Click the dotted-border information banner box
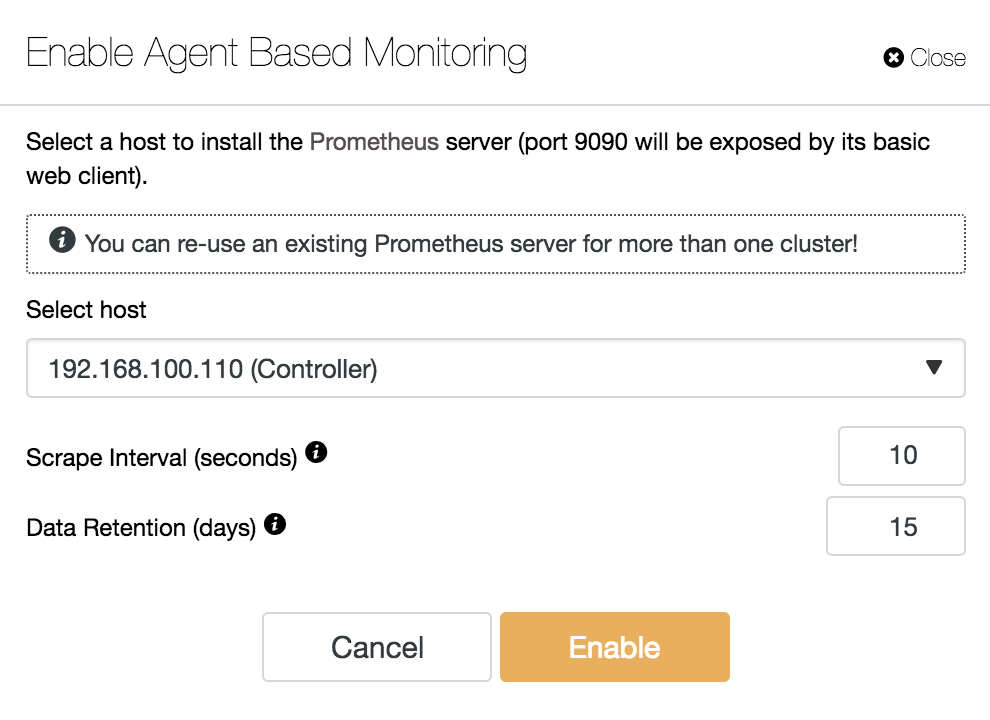This screenshot has height=720, width=990. [x=496, y=244]
